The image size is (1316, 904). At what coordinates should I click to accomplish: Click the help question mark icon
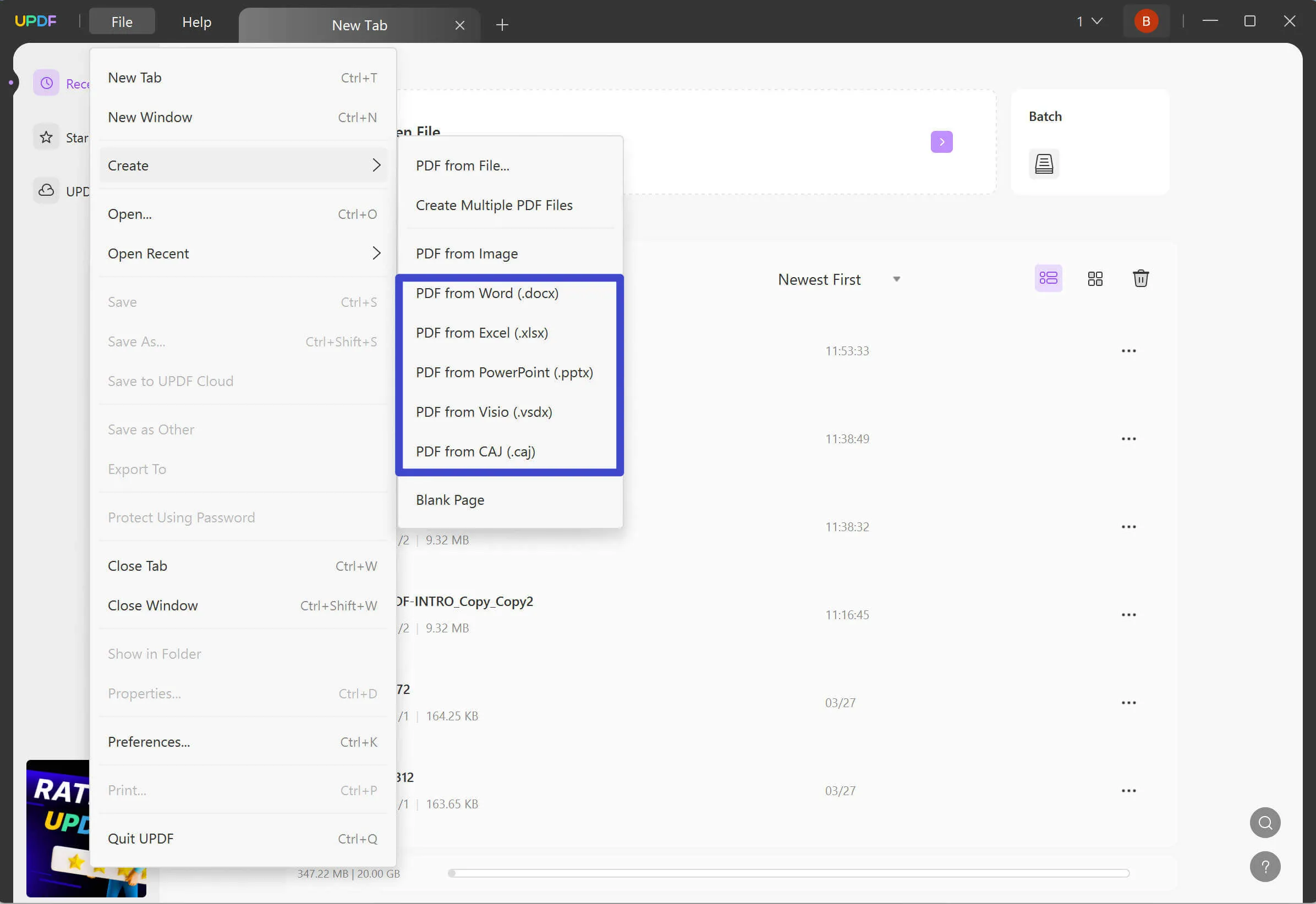[1265, 867]
